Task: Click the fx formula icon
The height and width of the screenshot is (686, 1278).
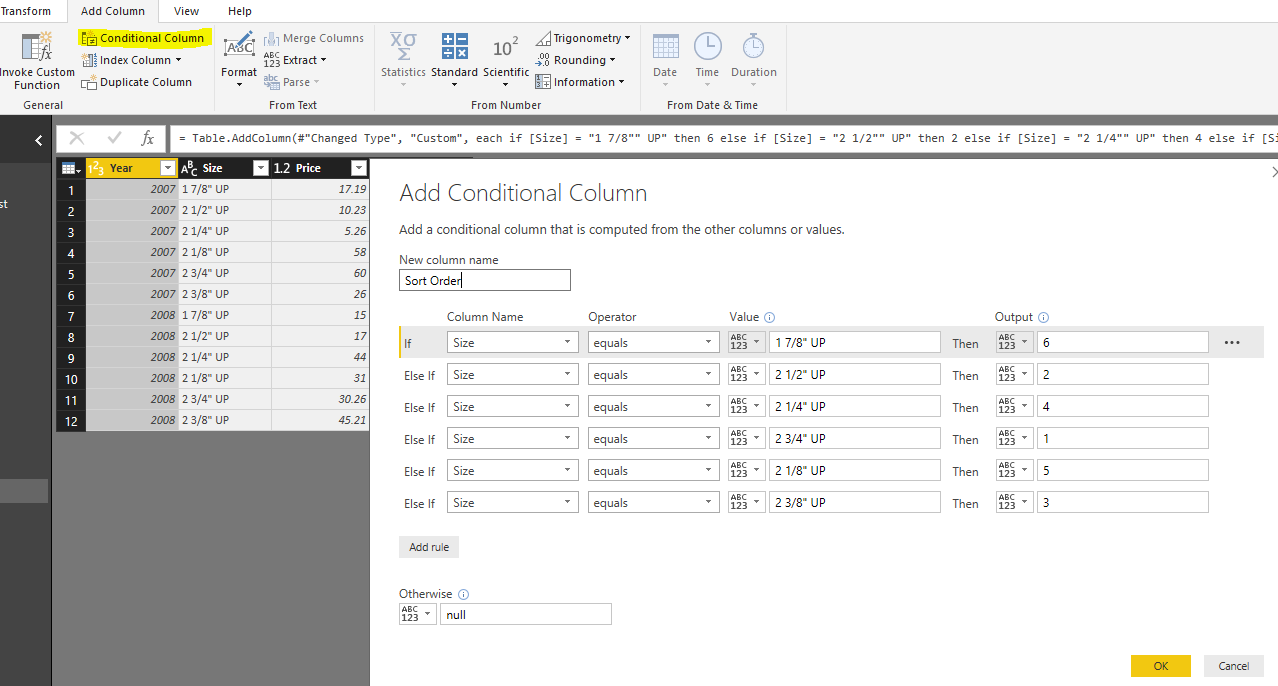Action: pos(147,138)
